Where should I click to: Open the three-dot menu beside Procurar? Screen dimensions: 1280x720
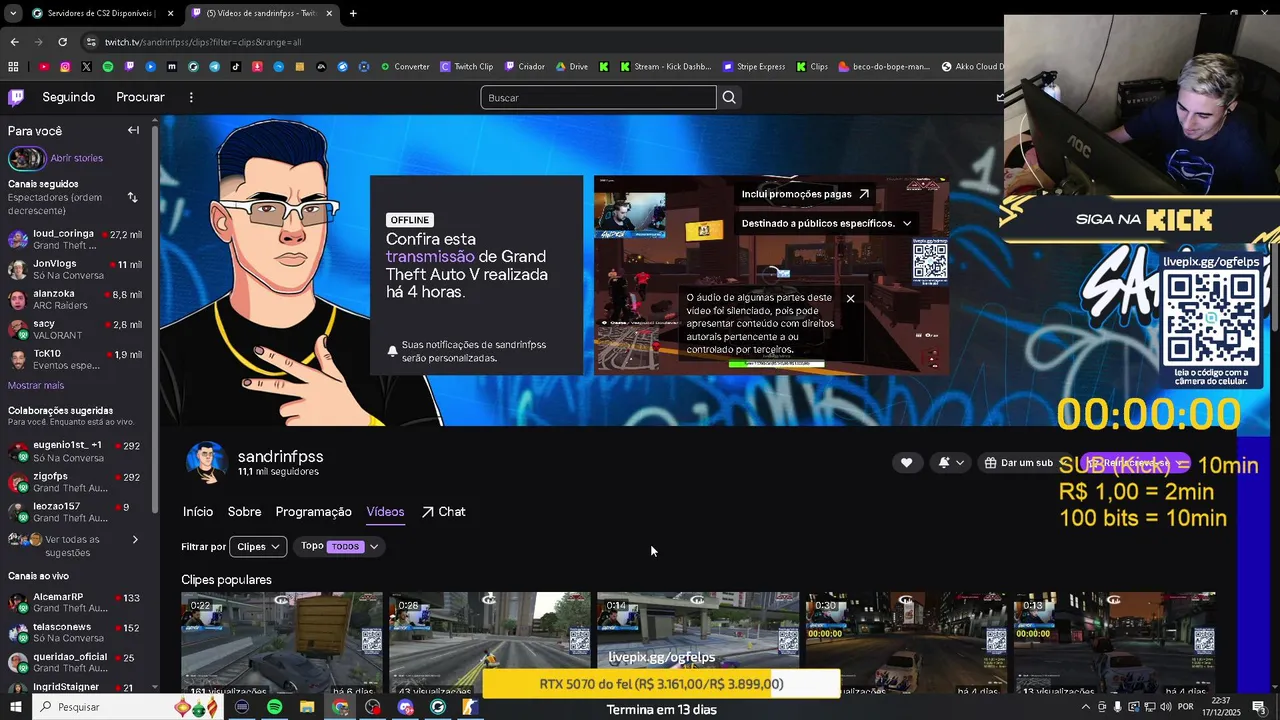191,97
